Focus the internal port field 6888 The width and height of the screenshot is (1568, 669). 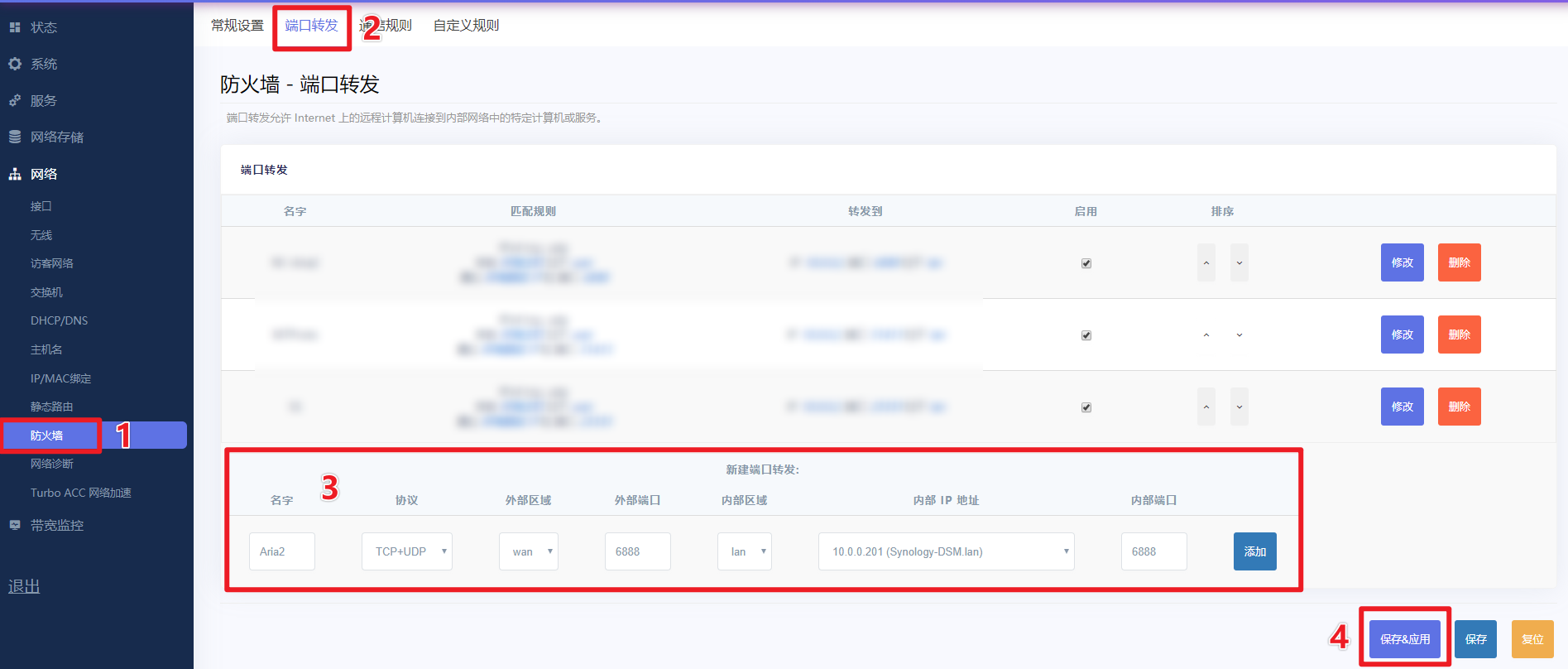(x=1154, y=551)
